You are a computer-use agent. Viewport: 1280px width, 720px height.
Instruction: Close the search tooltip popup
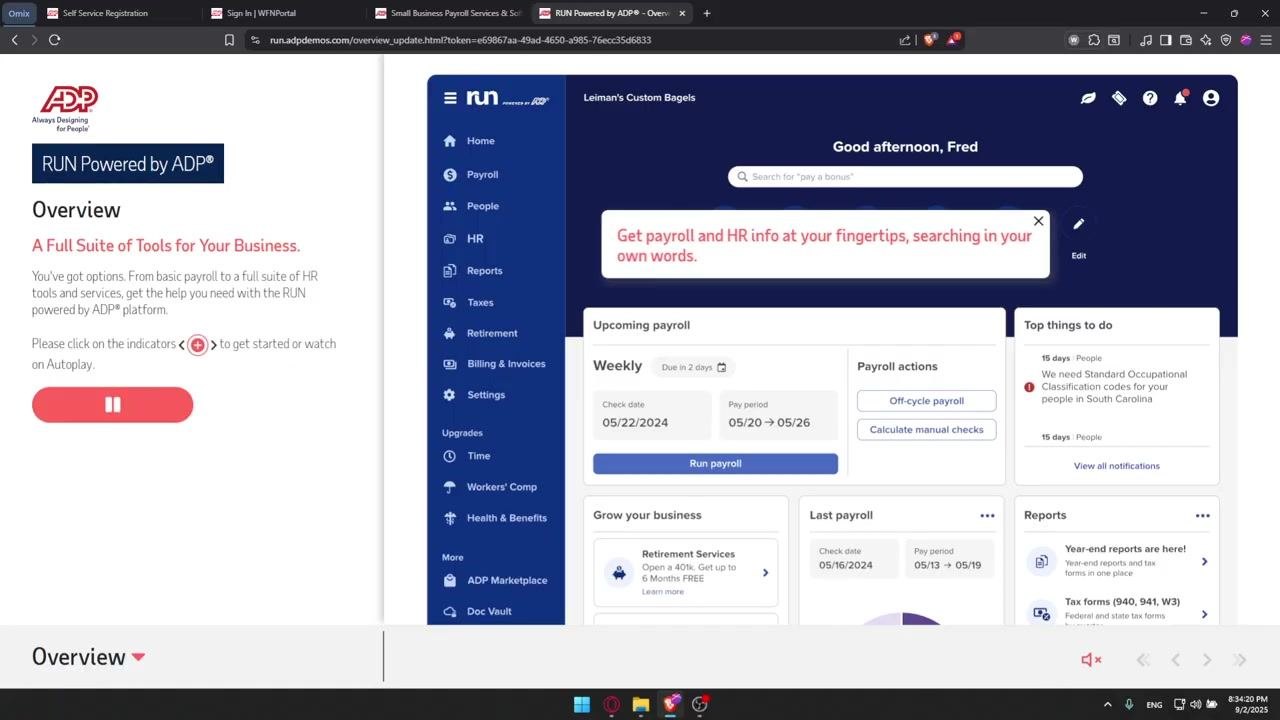tap(1038, 221)
